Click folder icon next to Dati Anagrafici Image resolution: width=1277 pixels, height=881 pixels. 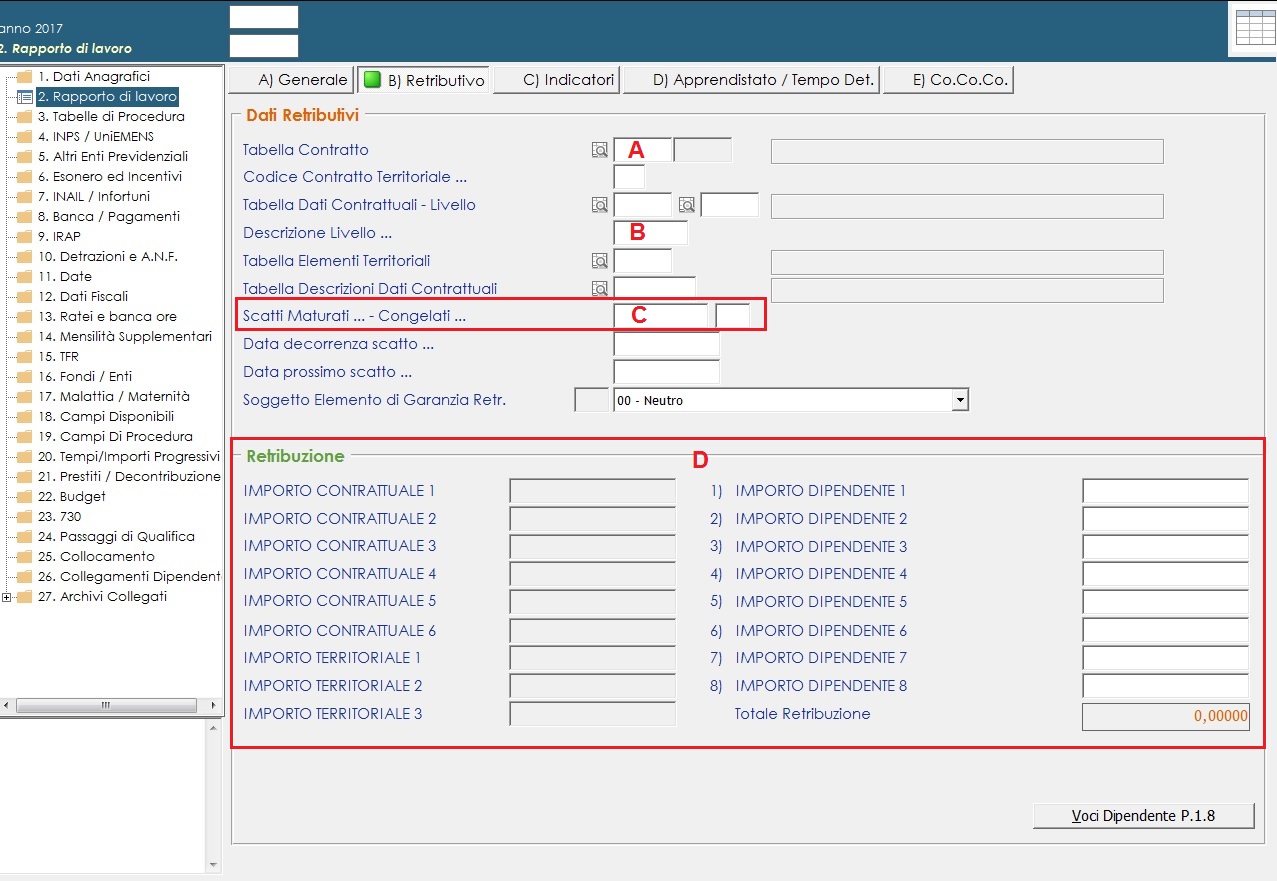pyautogui.click(x=24, y=77)
